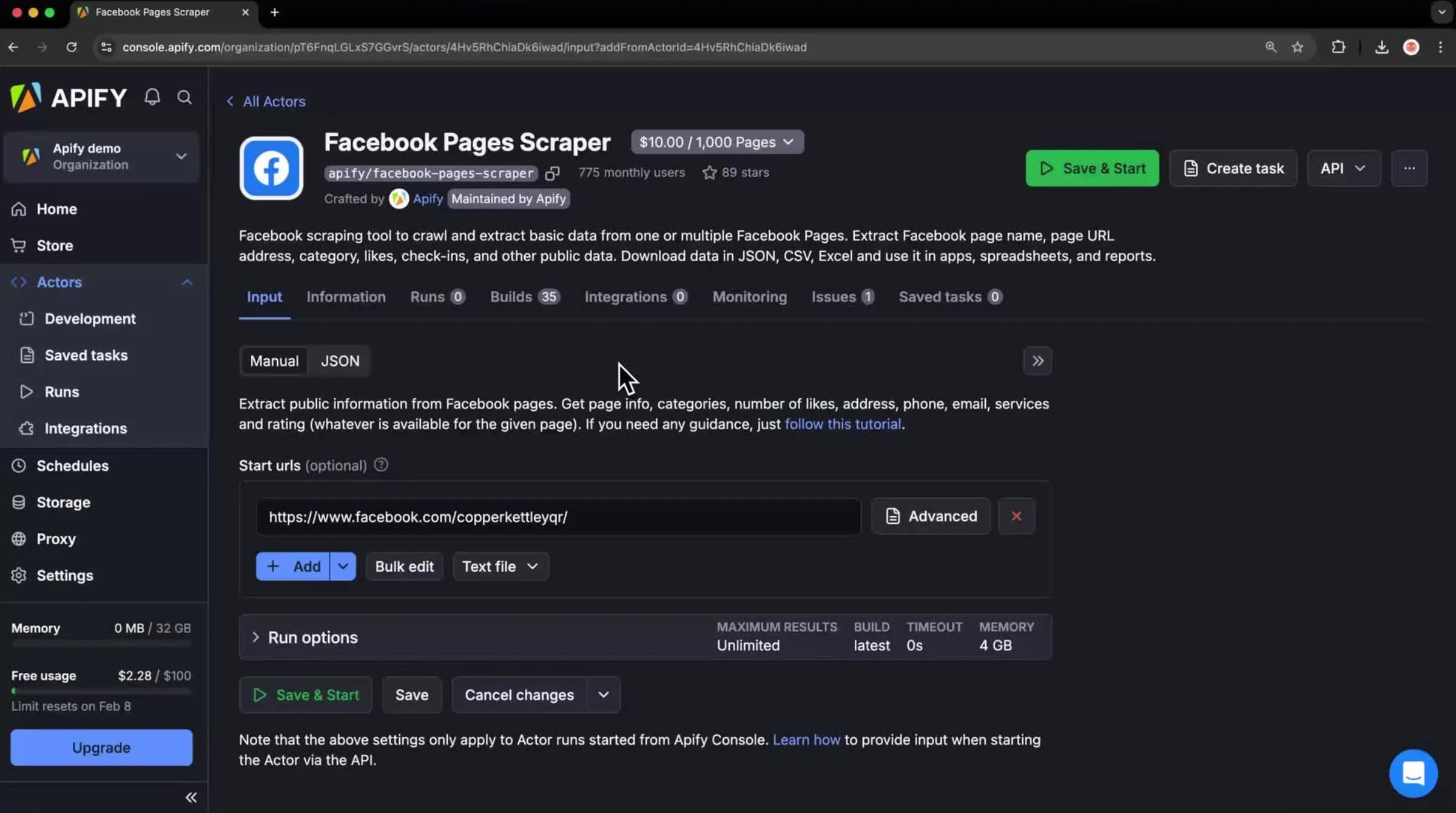Open the follow this tutorial link

[x=843, y=424]
